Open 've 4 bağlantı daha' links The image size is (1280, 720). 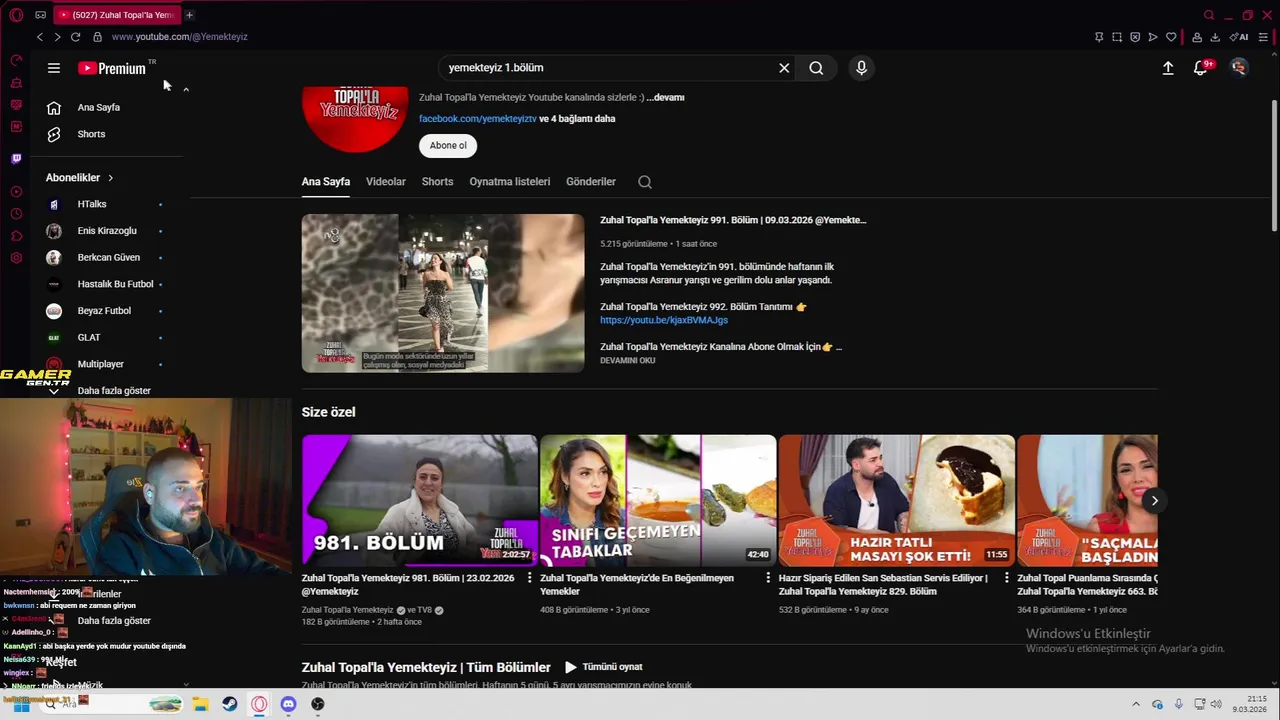(577, 119)
